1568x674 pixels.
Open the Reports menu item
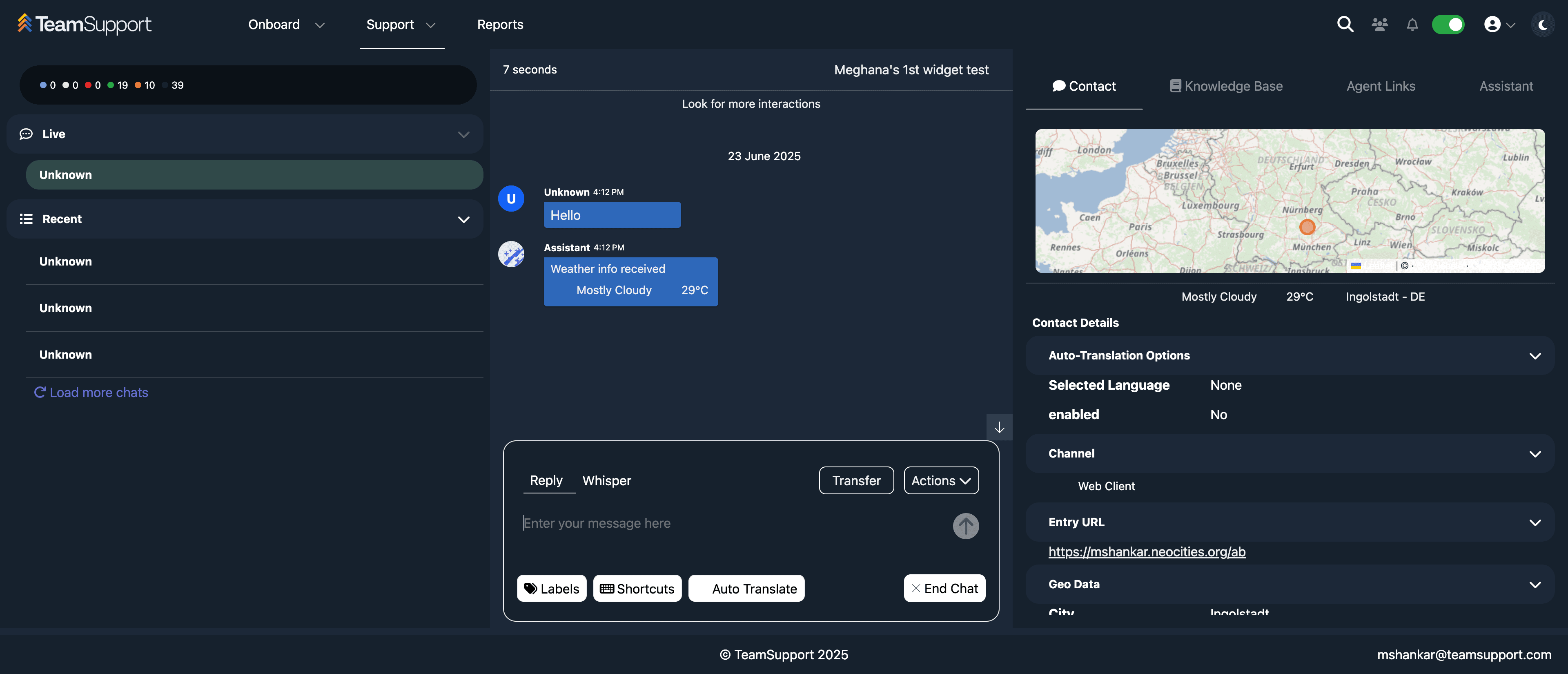tap(500, 25)
